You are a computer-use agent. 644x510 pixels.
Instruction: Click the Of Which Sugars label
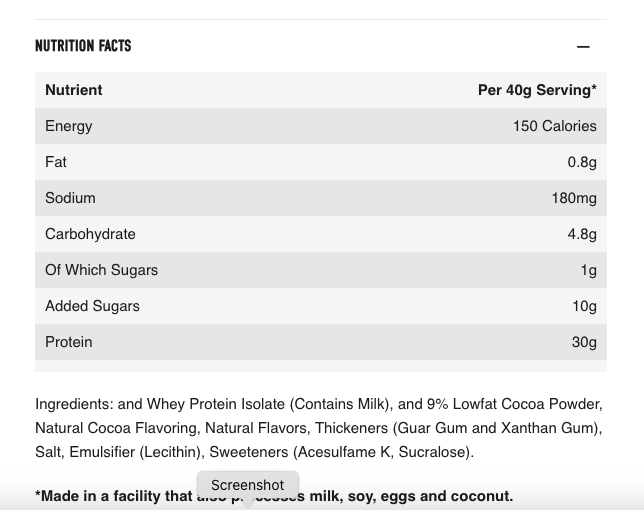[x=101, y=270]
